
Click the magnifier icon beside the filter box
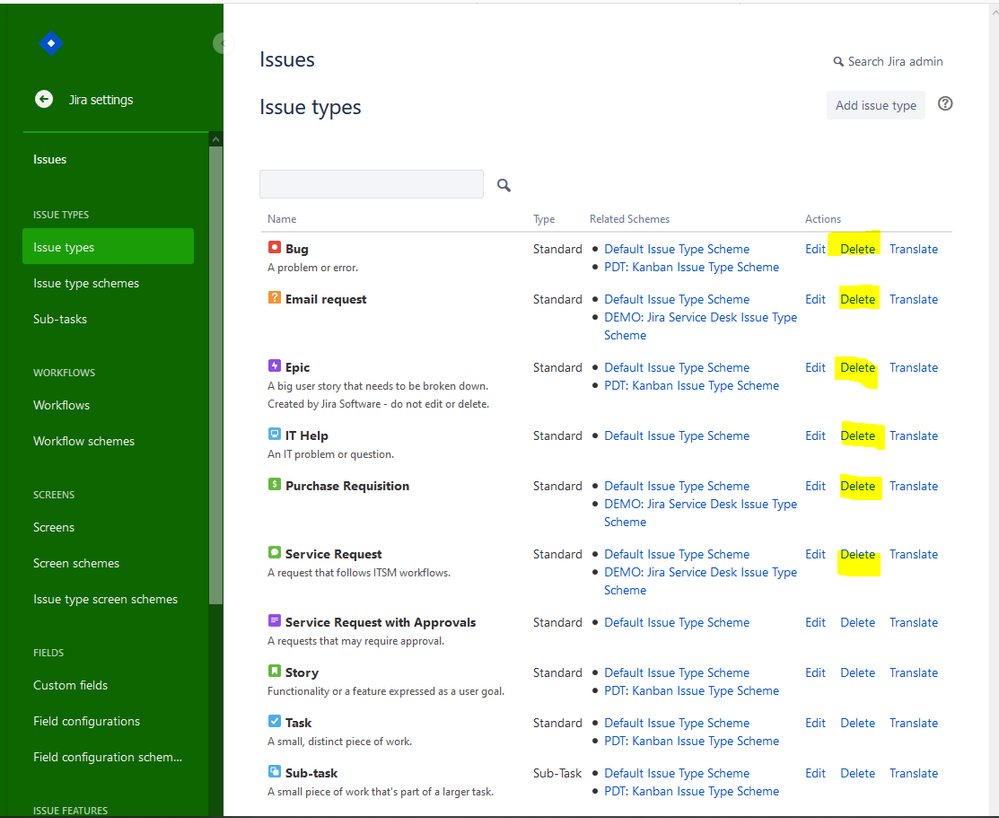tap(504, 185)
